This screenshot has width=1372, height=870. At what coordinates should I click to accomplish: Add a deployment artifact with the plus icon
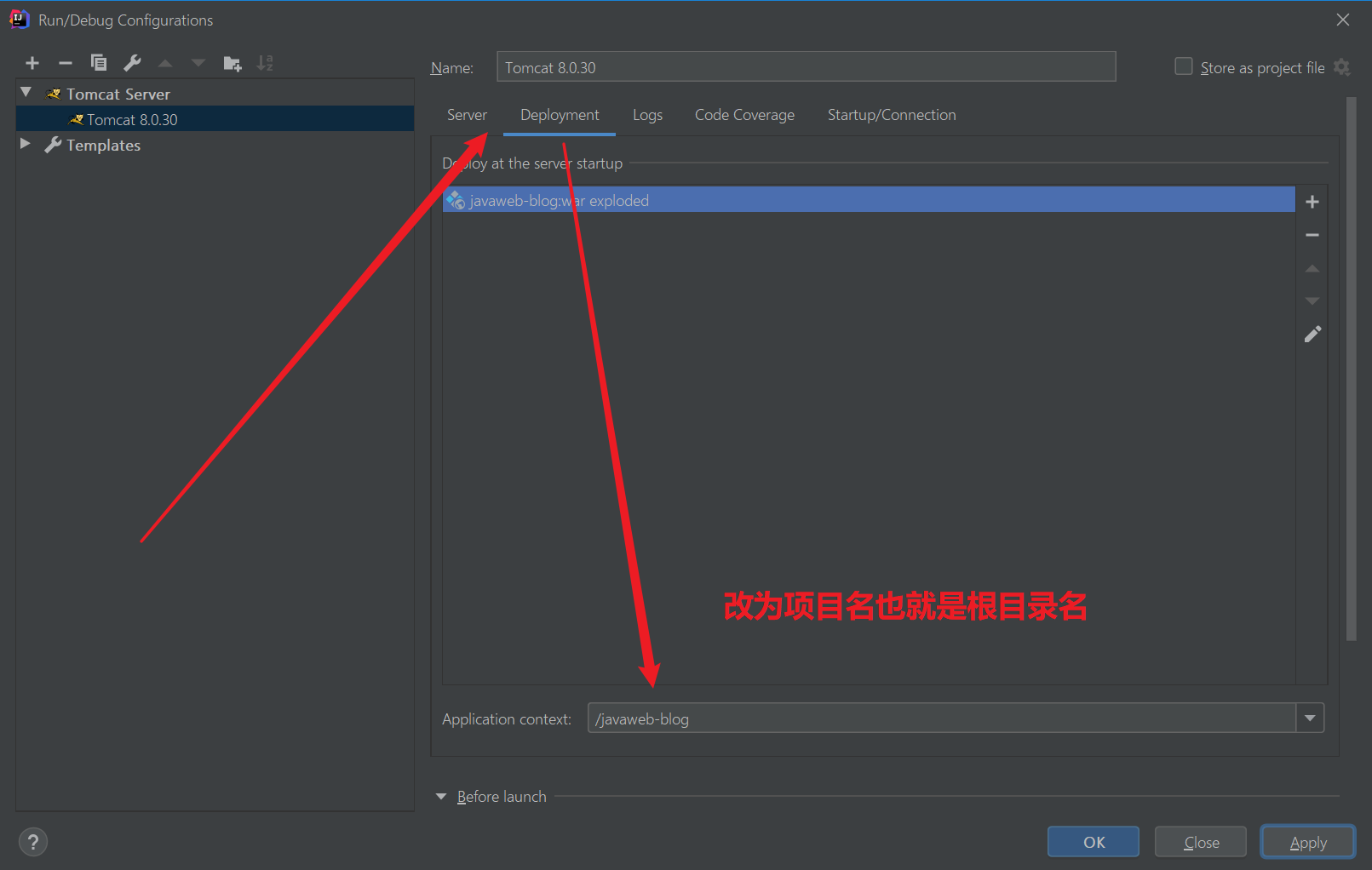tap(1312, 202)
